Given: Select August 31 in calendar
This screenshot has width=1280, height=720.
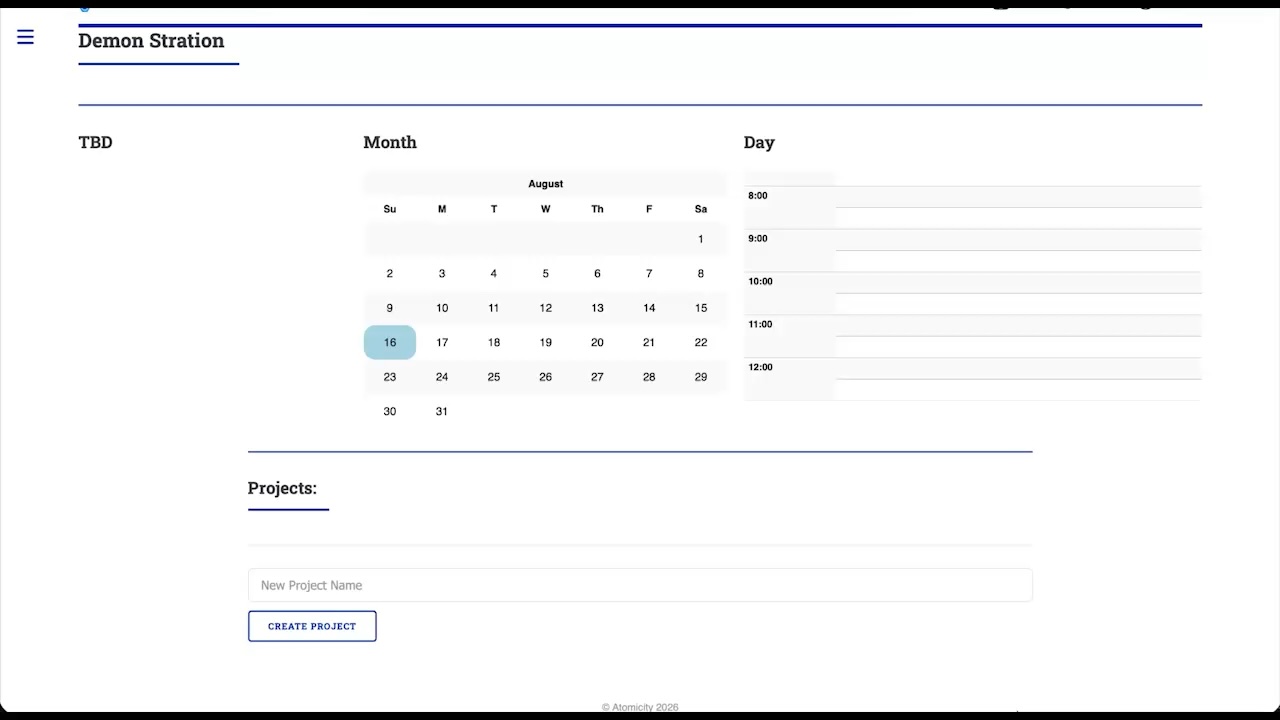Looking at the screenshot, I should pyautogui.click(x=442, y=411).
